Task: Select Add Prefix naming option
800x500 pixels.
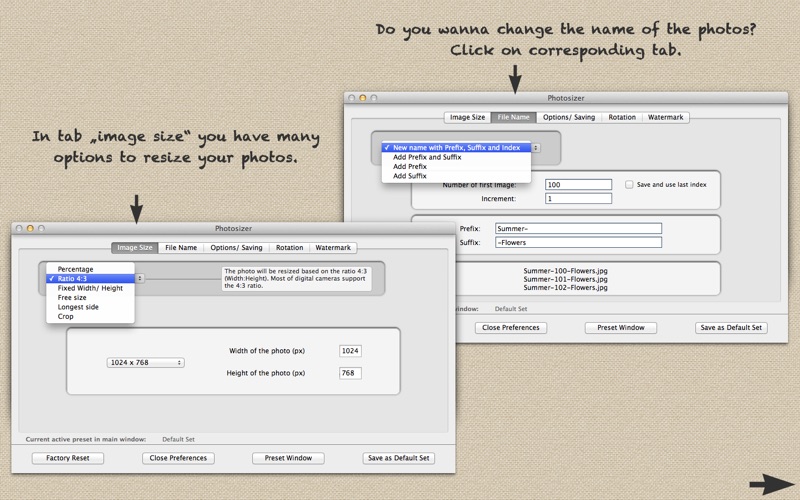Action: point(456,166)
